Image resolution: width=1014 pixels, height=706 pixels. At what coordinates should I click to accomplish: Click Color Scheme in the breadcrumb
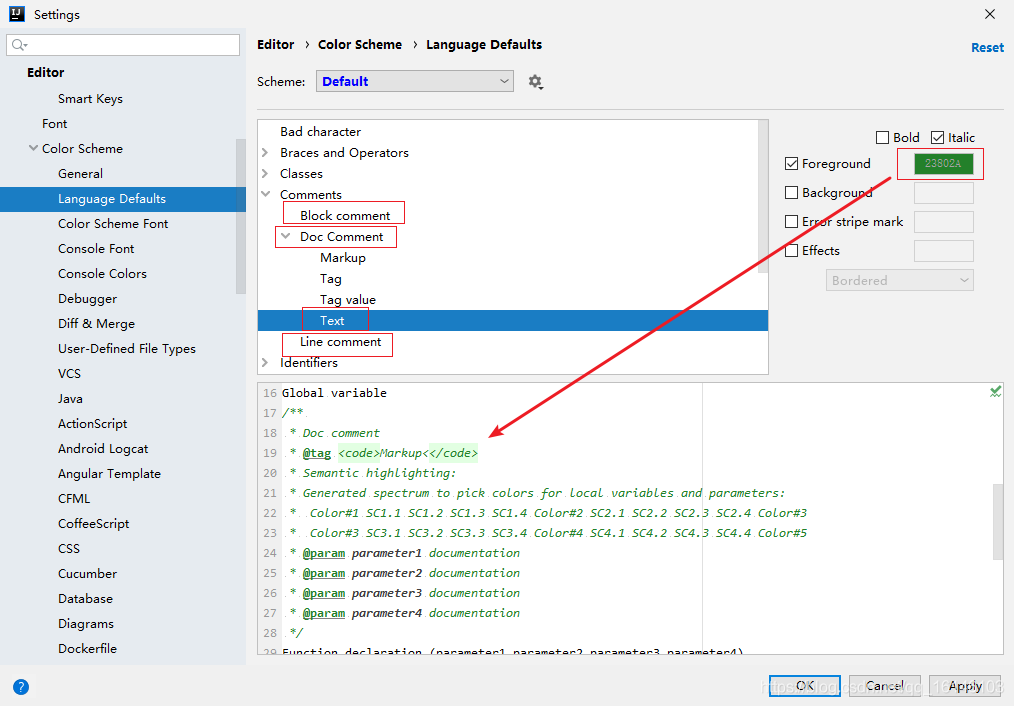pyautogui.click(x=360, y=45)
